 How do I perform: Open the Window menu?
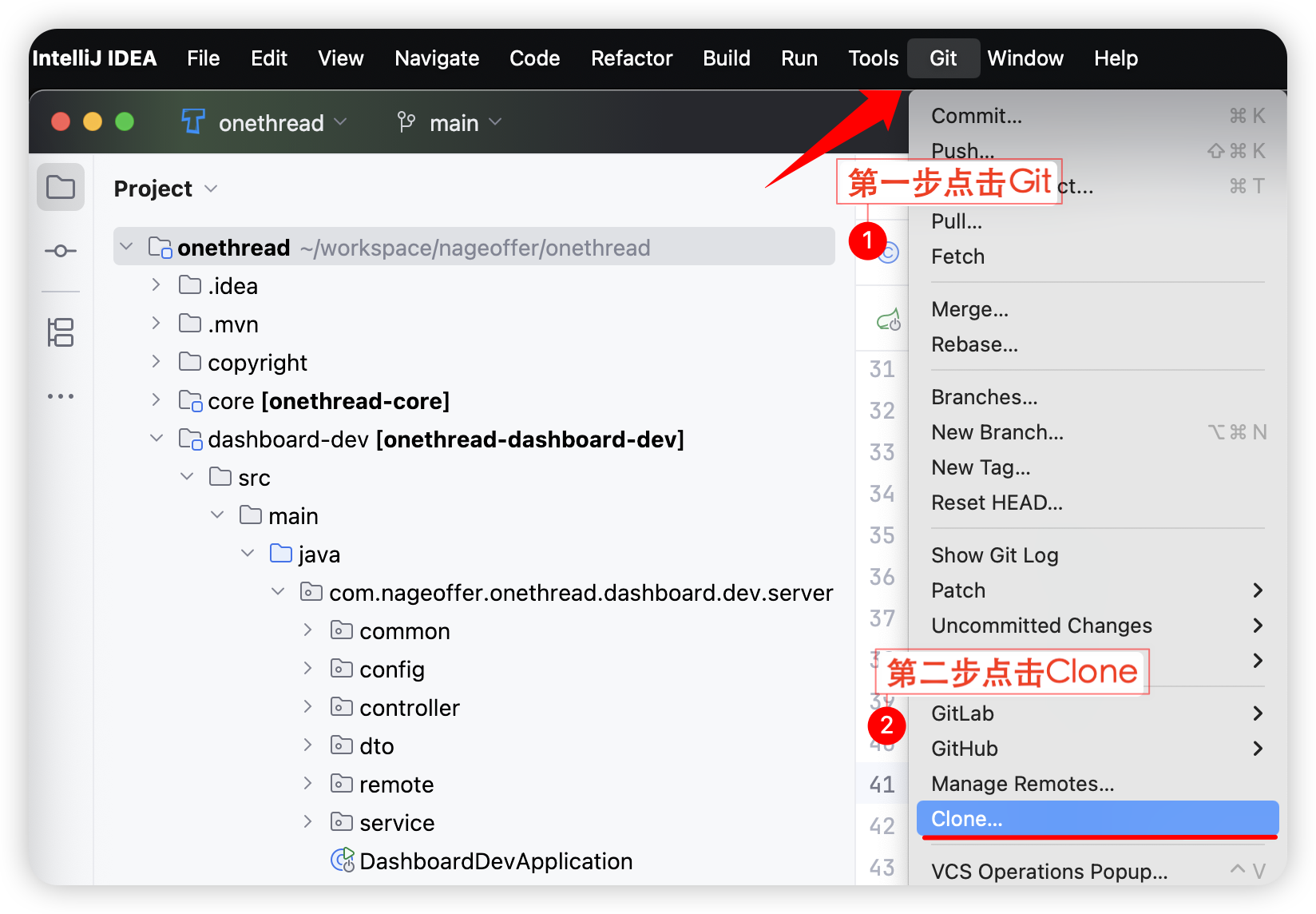[1025, 58]
